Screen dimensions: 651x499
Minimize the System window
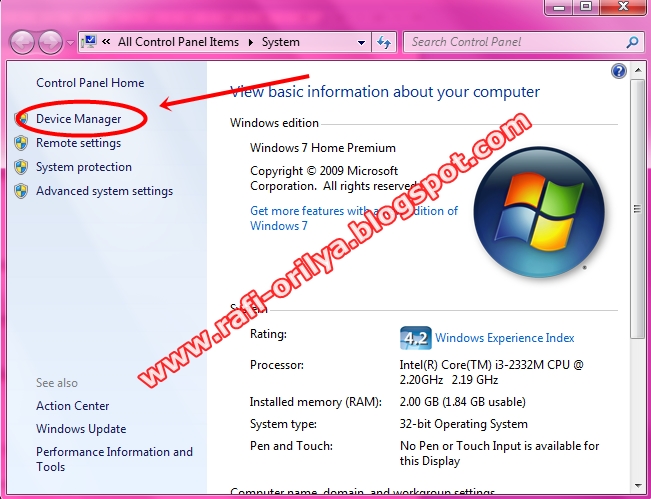tap(559, 7)
